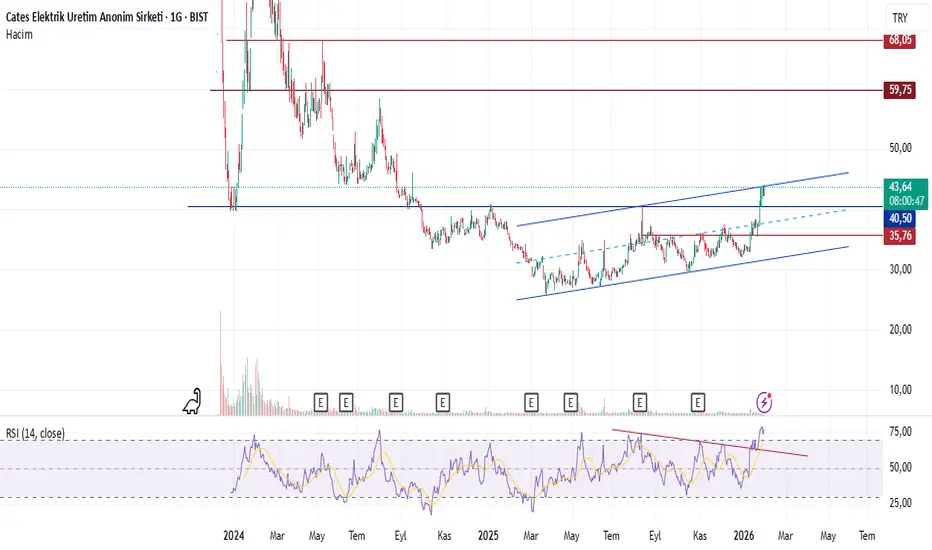
Task: Open the earnings E marker near Eyl 2024
Action: click(396, 403)
